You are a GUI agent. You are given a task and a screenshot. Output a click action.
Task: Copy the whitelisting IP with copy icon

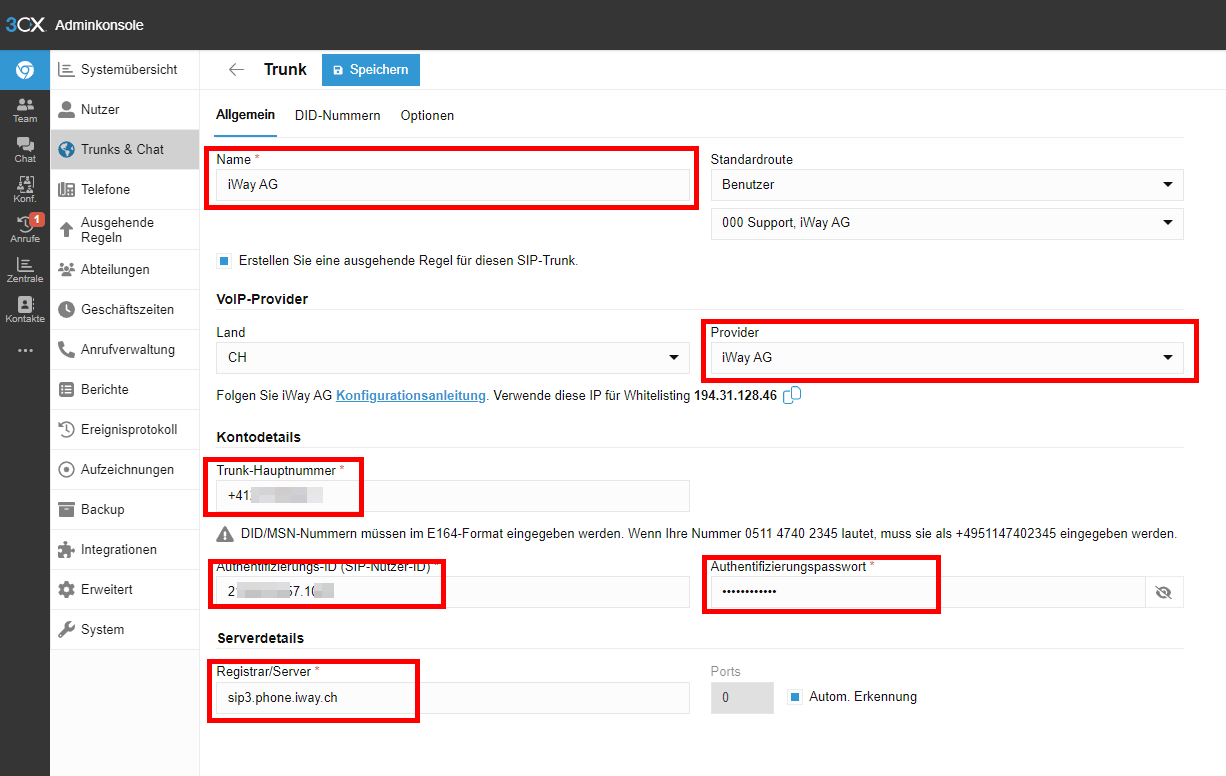(x=792, y=396)
